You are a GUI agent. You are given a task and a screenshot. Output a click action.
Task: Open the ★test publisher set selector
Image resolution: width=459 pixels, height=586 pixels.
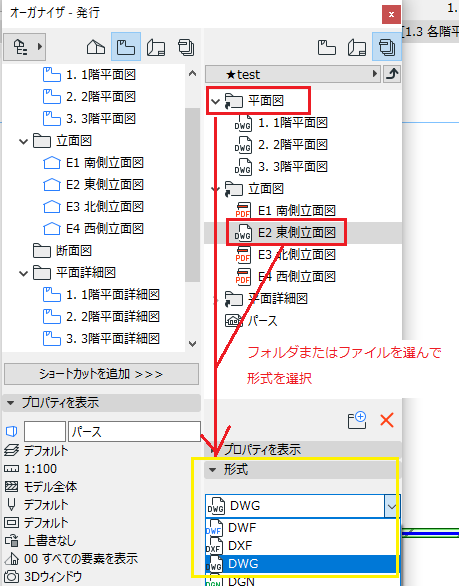pos(293,74)
